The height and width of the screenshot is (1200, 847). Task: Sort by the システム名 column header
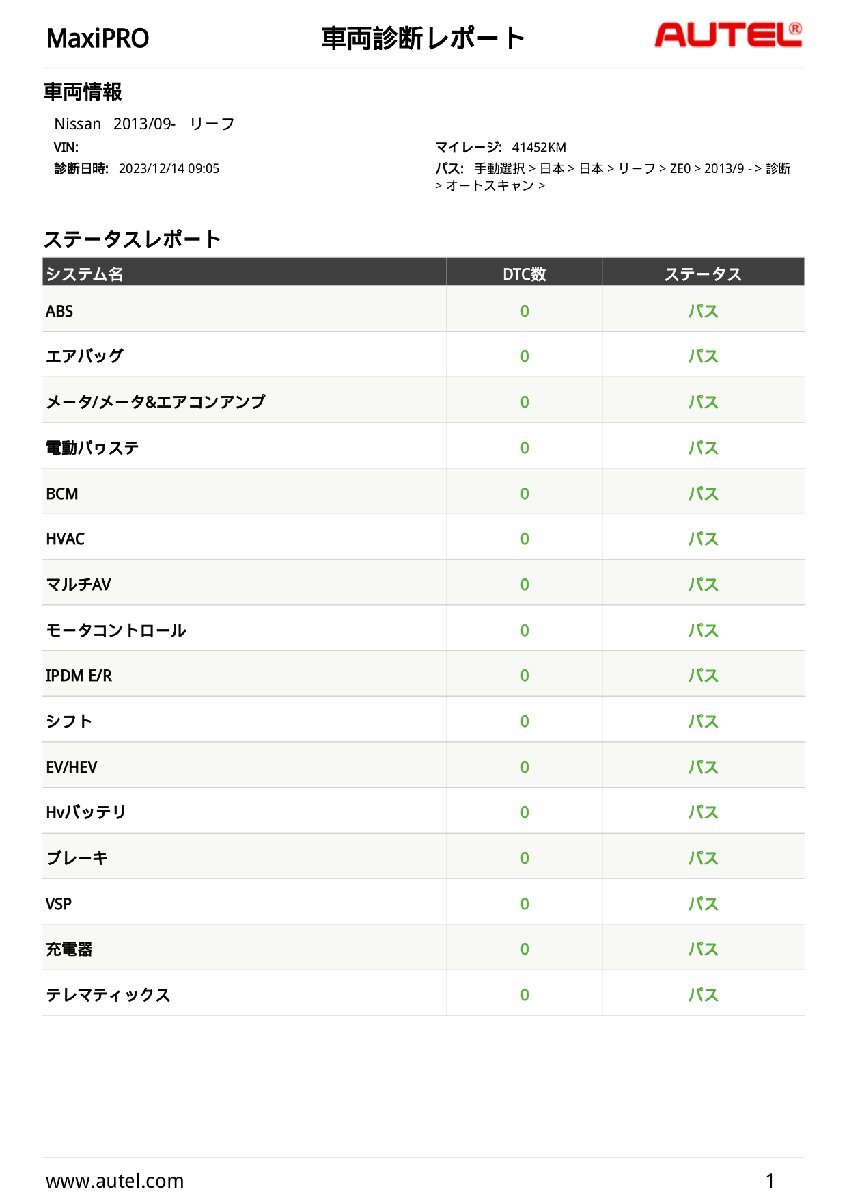click(x=85, y=273)
